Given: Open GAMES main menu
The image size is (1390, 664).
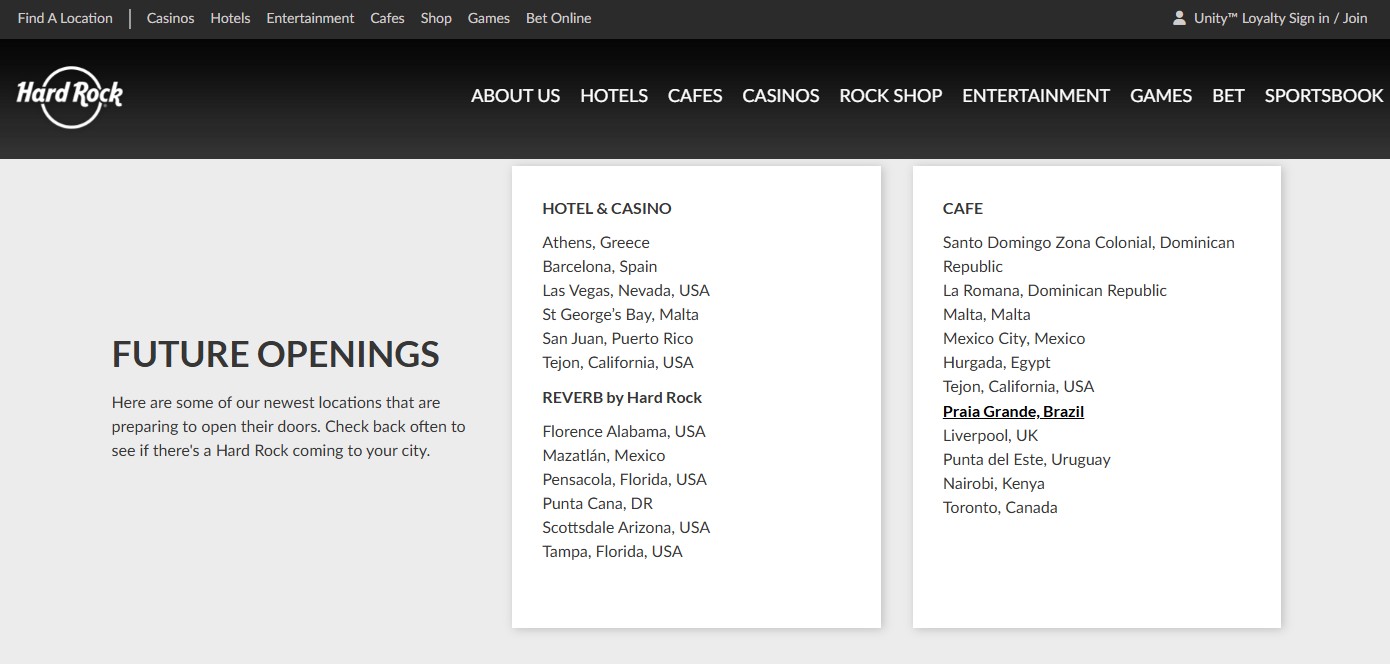Looking at the screenshot, I should pos(1161,96).
